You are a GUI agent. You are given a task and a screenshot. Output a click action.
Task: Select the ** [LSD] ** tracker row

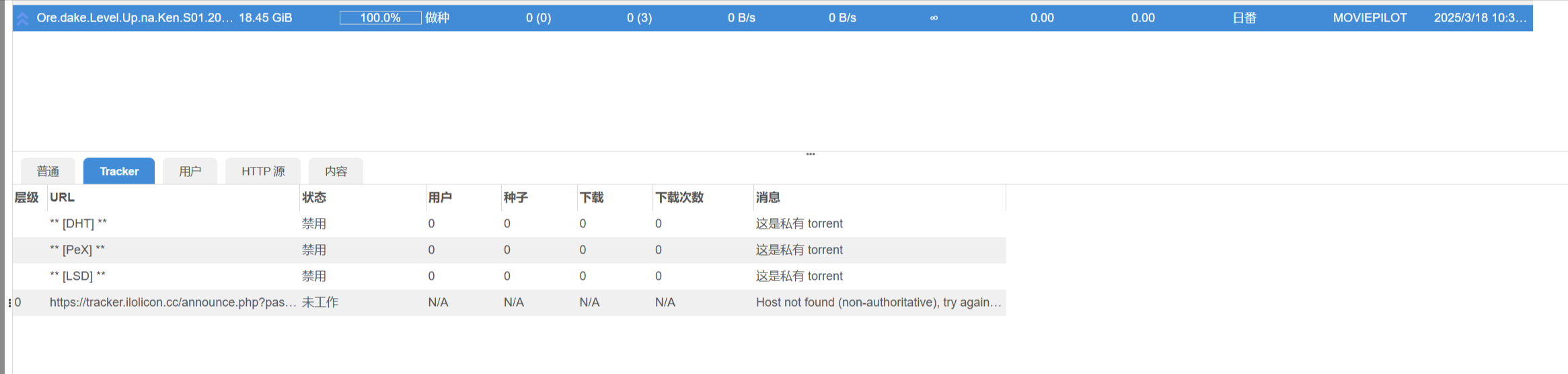(509, 276)
